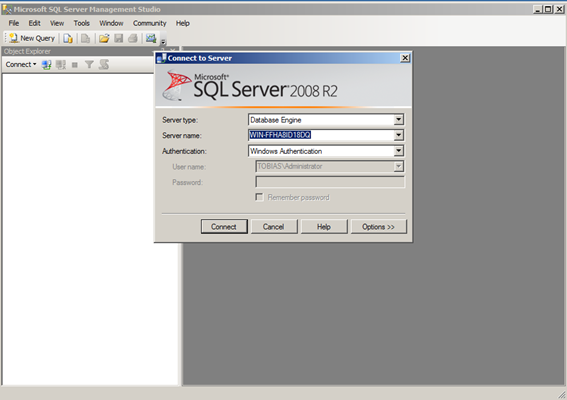The width and height of the screenshot is (567, 400).
Task: Click the Connect button in dialog
Action: pyautogui.click(x=224, y=227)
